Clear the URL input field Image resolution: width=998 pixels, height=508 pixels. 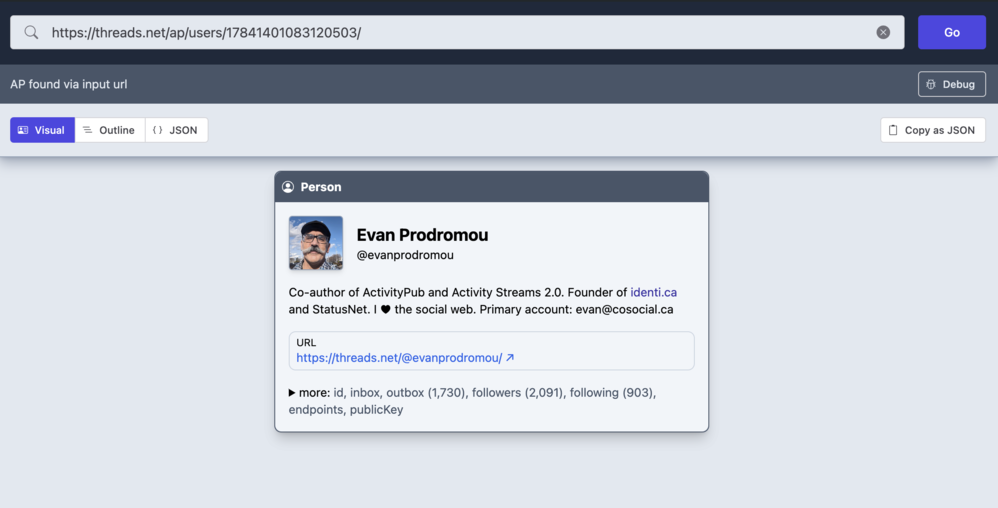pyautogui.click(x=883, y=32)
